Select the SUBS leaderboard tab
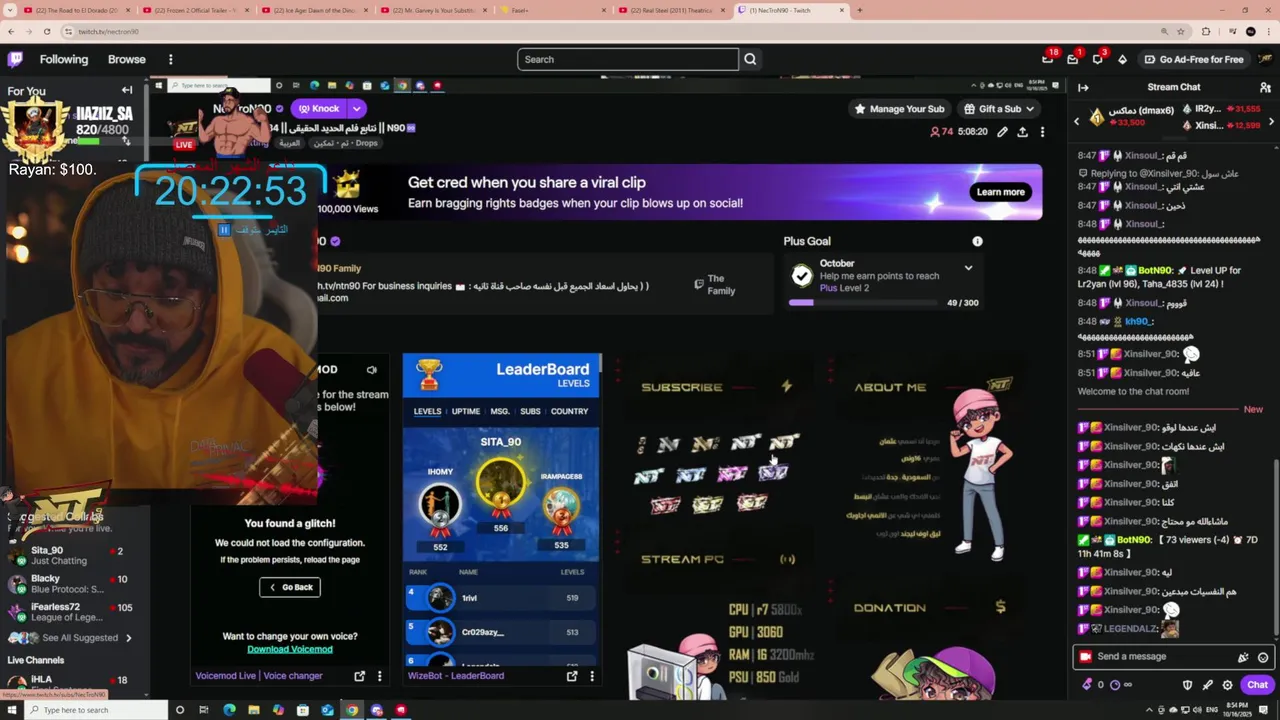This screenshot has width=1280, height=720. pos(530,411)
